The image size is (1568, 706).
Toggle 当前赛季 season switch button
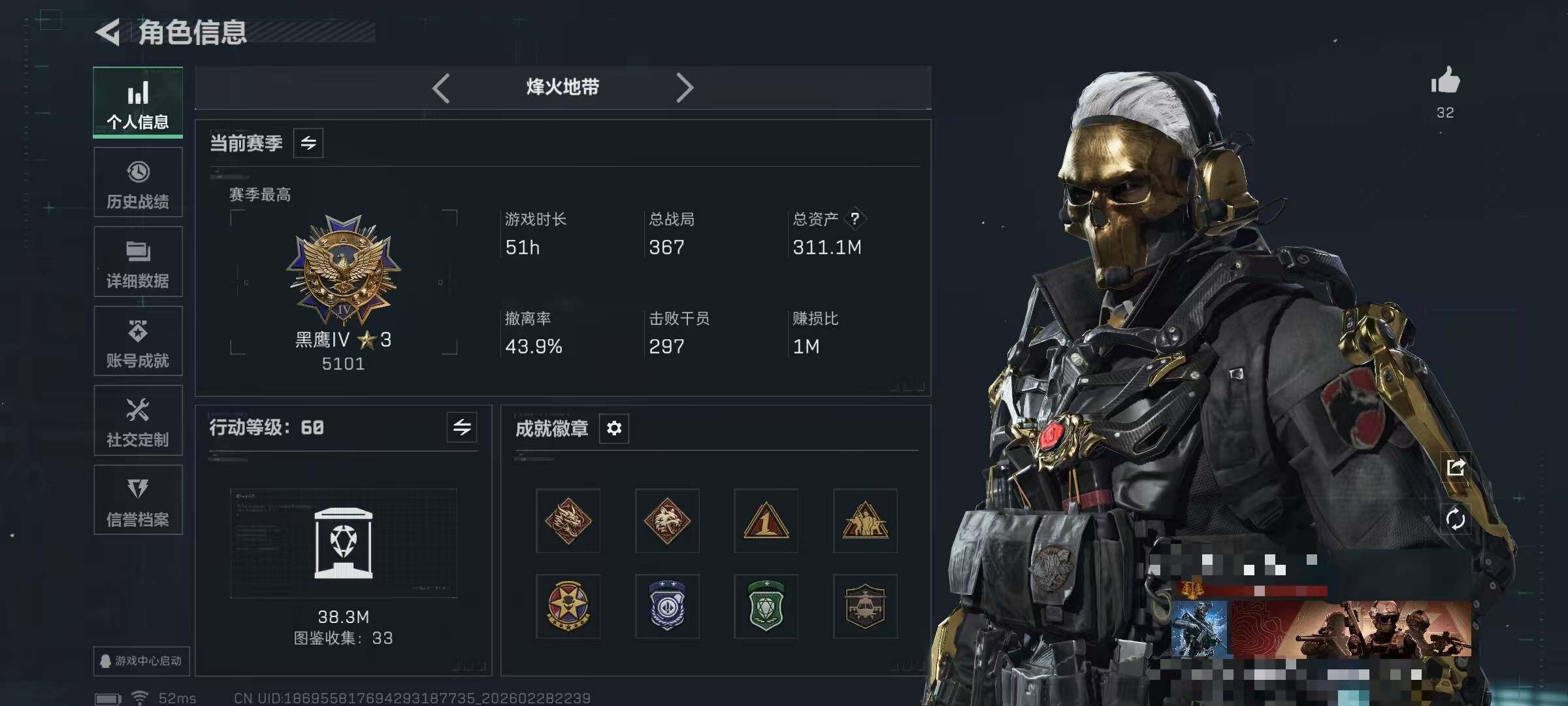point(308,143)
